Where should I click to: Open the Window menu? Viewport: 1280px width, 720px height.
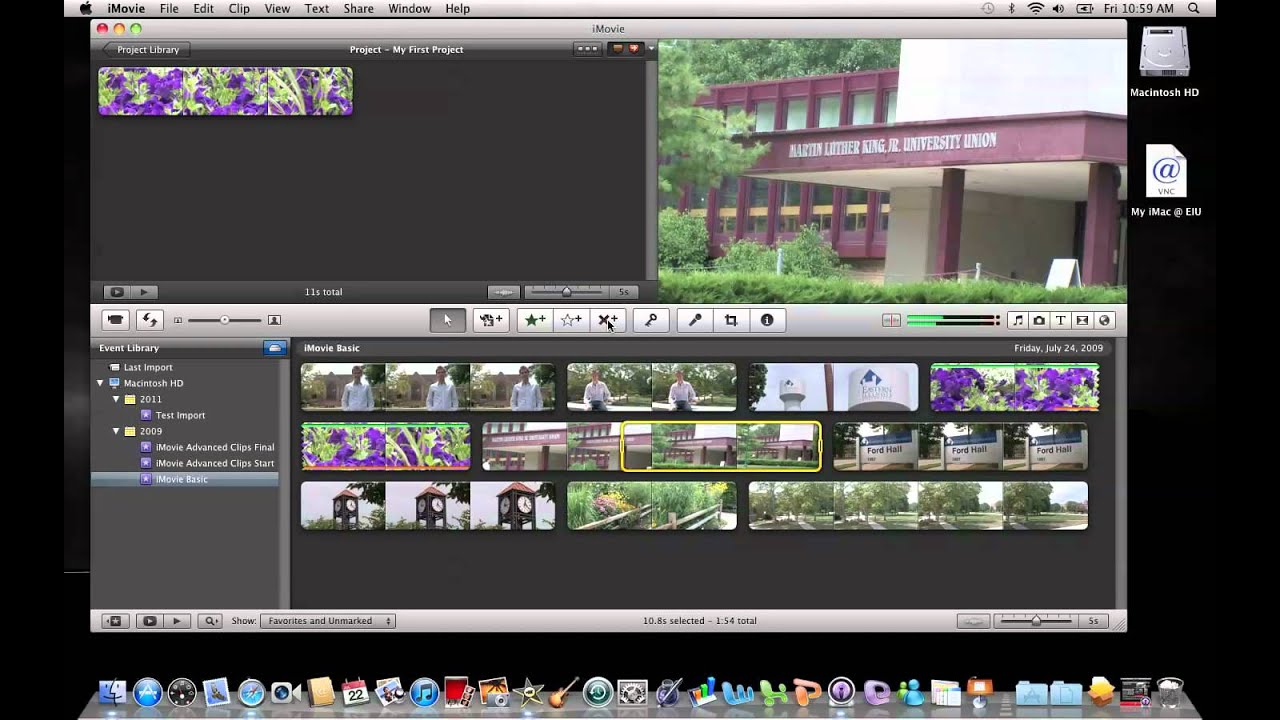(x=409, y=8)
